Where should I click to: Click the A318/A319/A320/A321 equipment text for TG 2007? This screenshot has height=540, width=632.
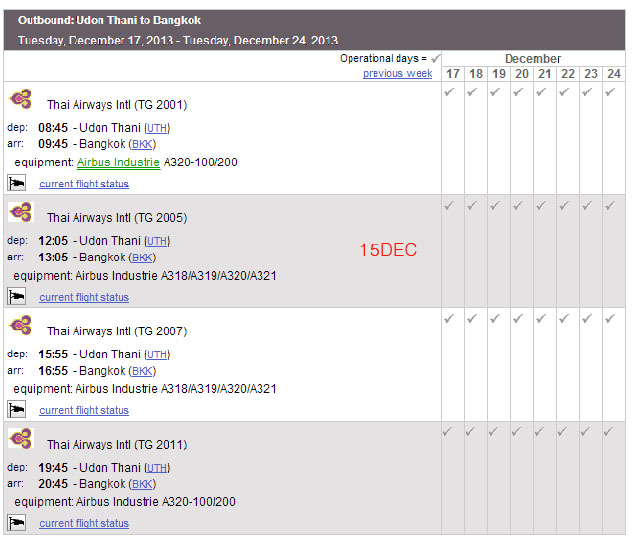[219, 389]
